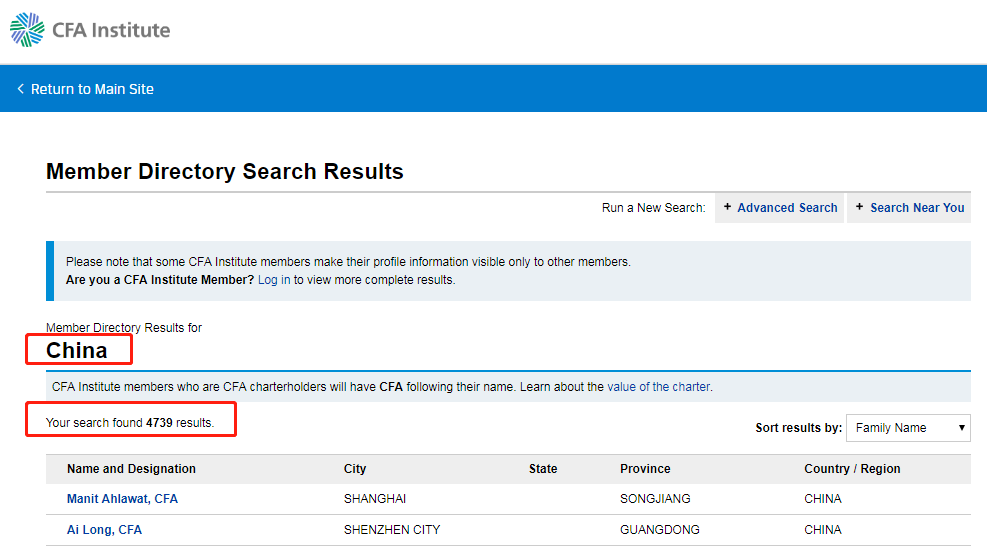This screenshot has width=987, height=551.
Task: Open the Advanced Search link
Action: pos(787,208)
